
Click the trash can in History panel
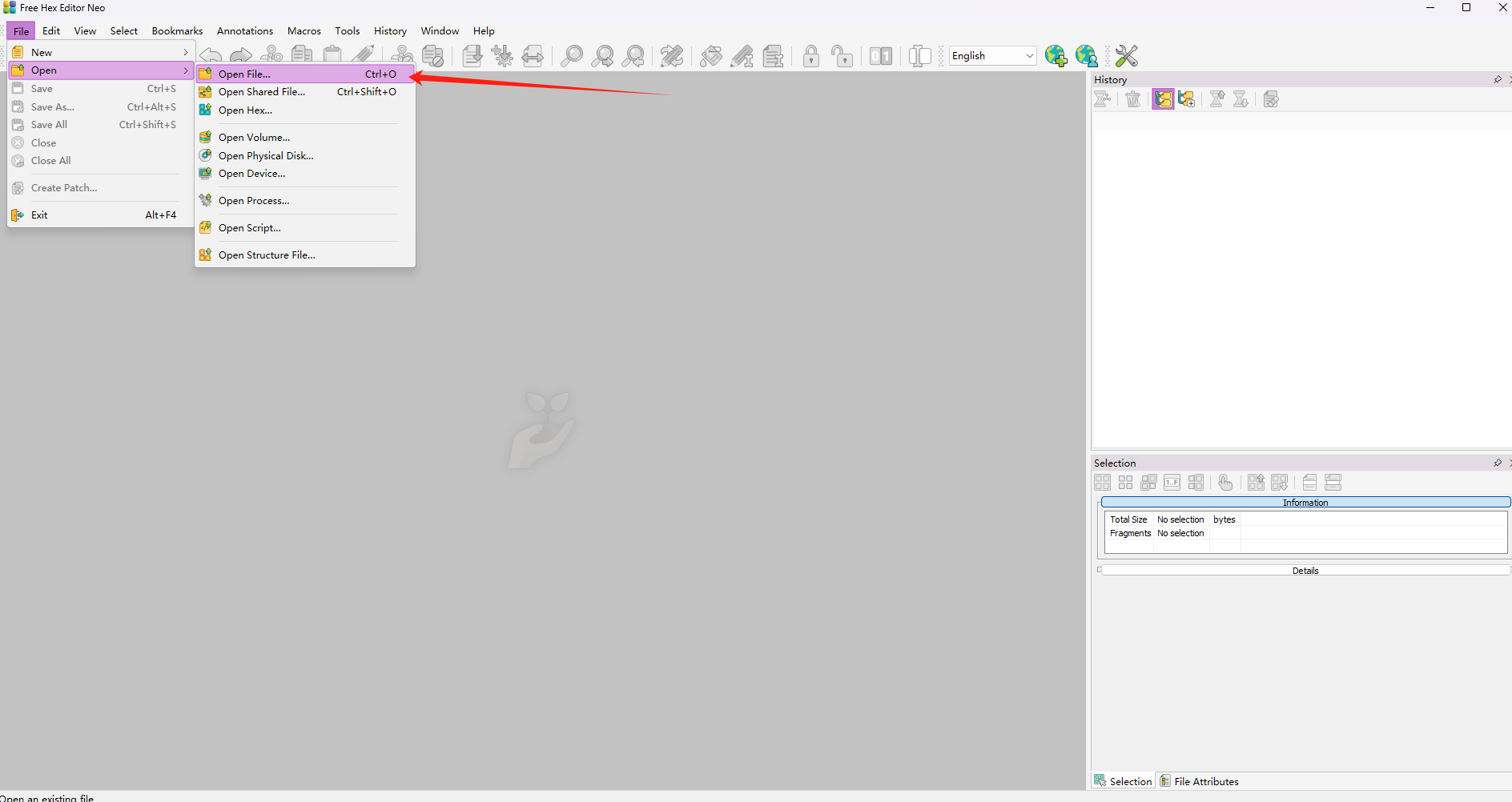[1132, 99]
